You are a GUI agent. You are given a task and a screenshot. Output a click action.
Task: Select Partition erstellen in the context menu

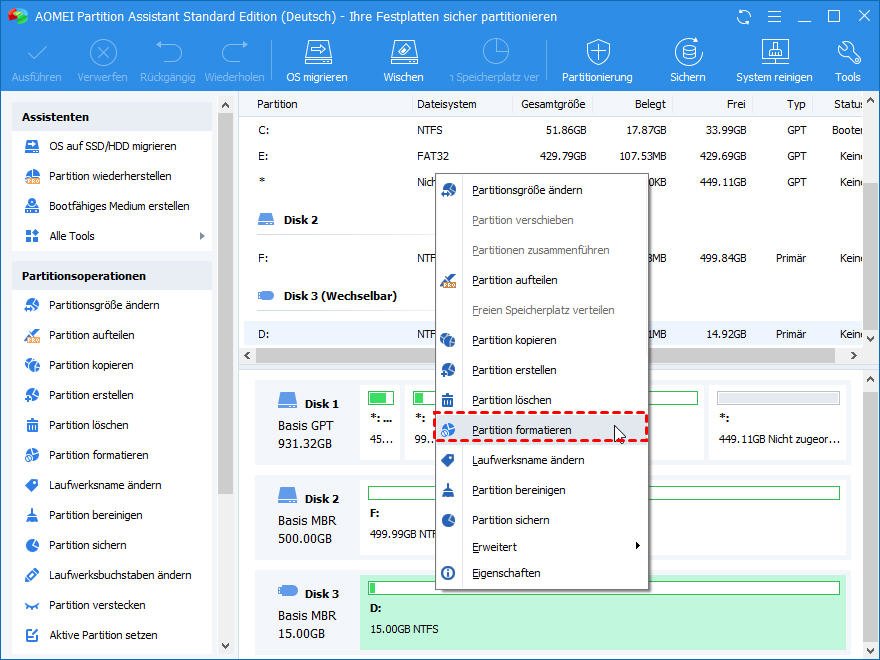tap(542, 370)
